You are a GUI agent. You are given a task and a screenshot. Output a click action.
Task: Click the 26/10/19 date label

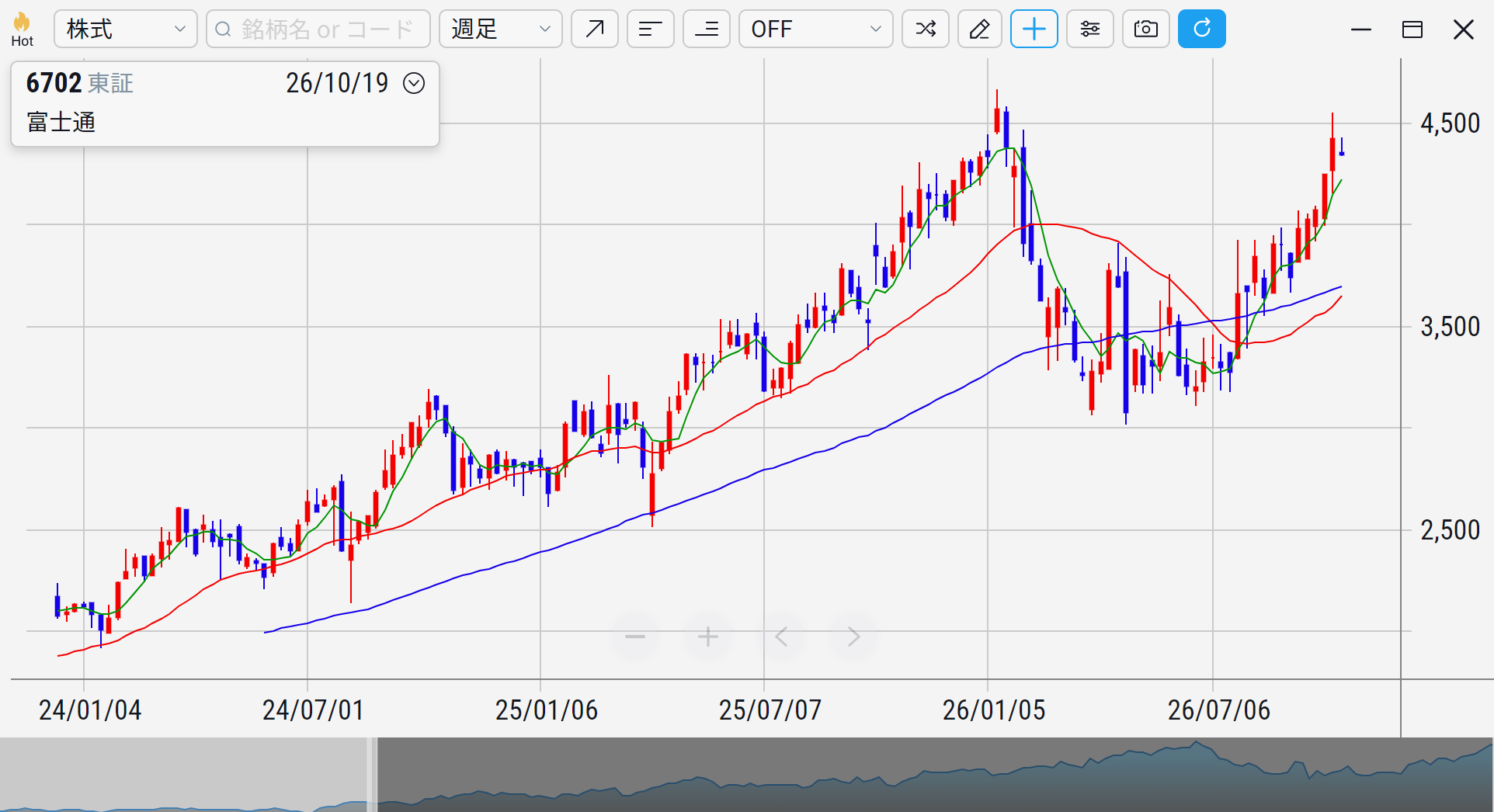[x=337, y=83]
